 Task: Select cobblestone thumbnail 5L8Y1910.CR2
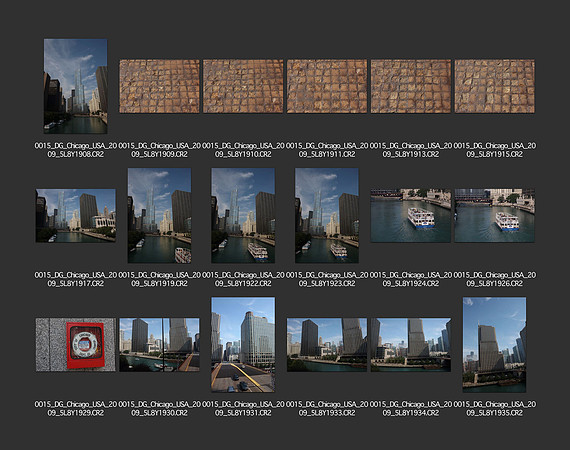[243, 87]
